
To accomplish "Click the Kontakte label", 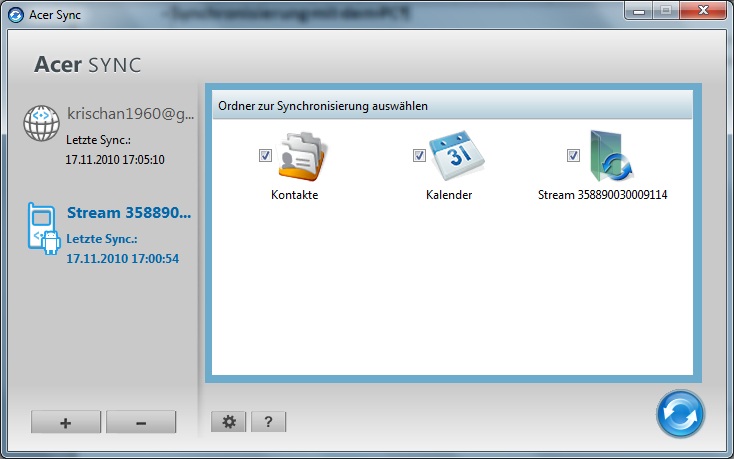I will click(294, 195).
